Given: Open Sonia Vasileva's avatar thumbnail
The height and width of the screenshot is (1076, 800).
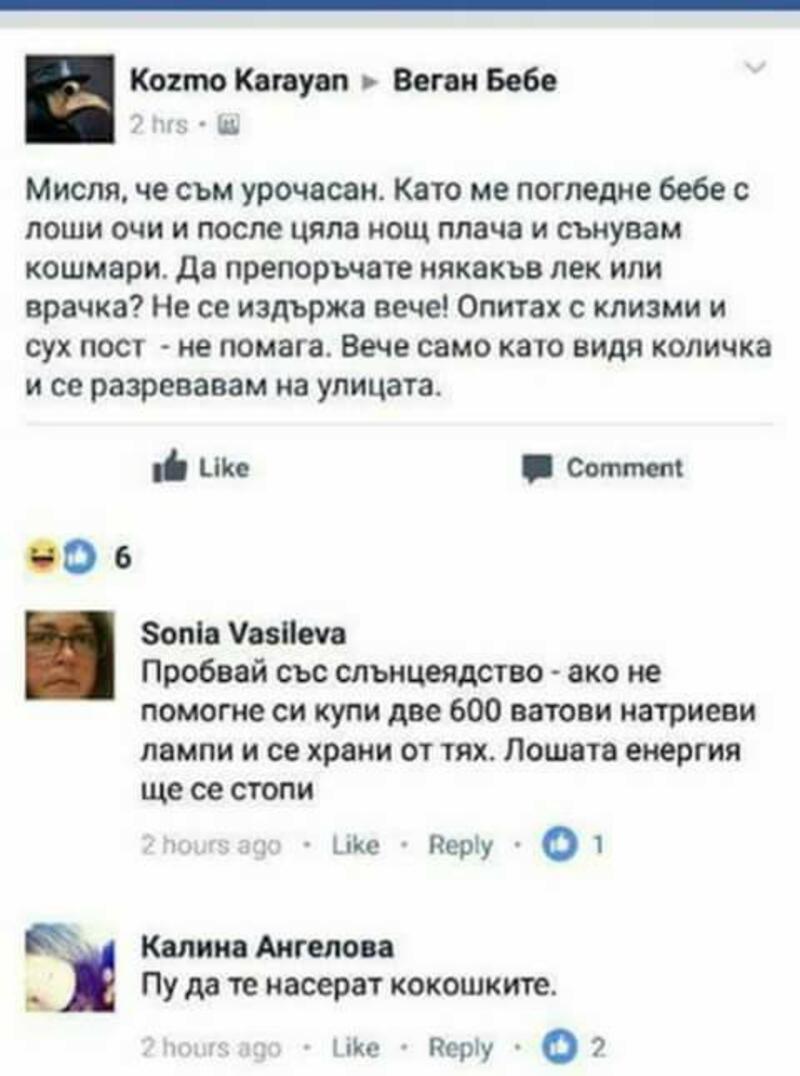Looking at the screenshot, I should tap(70, 655).
